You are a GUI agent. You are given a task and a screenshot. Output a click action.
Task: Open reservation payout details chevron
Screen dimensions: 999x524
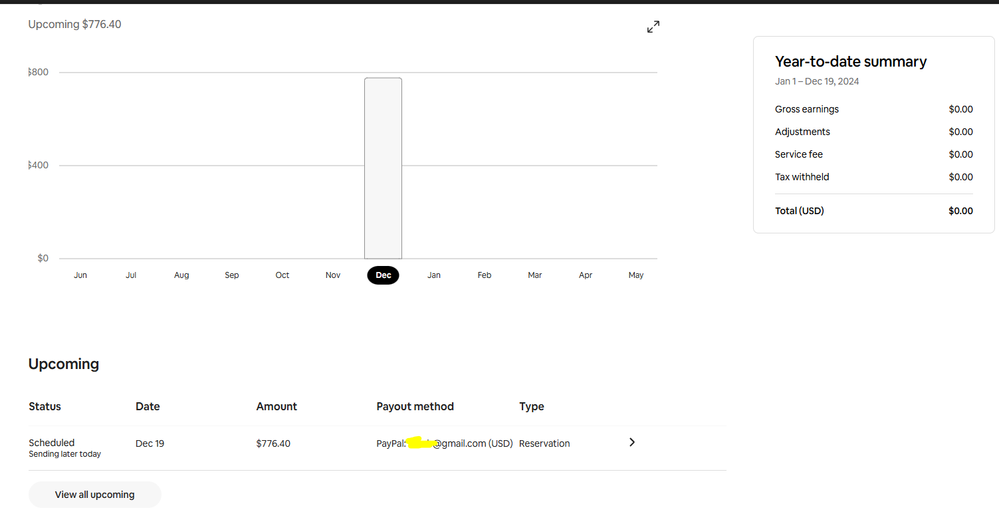tap(632, 442)
